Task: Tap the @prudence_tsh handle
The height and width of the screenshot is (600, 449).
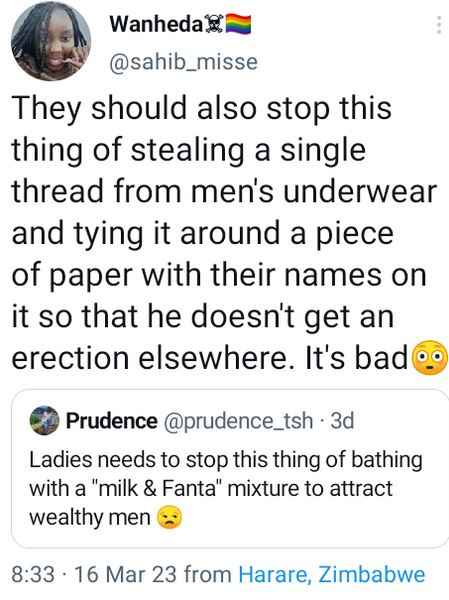Action: coord(238,421)
